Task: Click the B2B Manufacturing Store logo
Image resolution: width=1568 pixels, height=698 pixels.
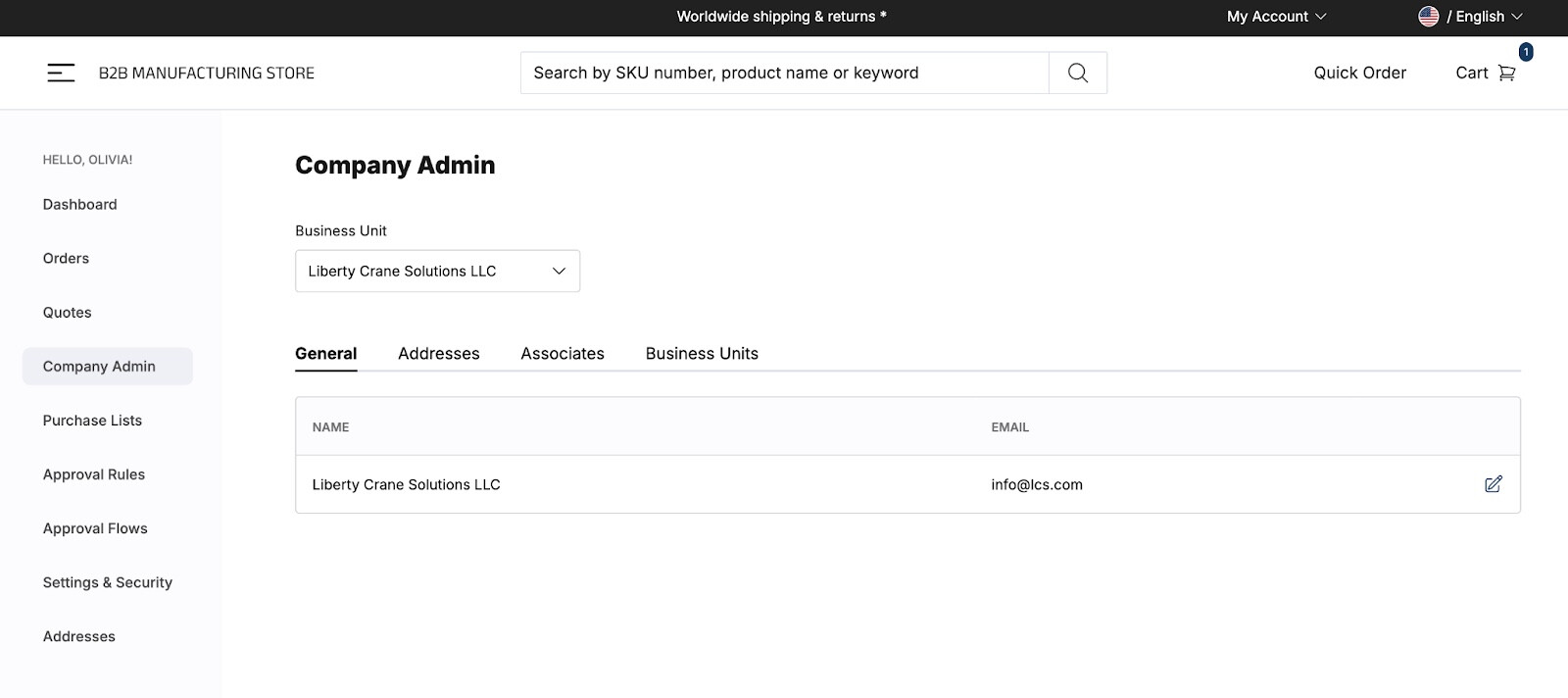Action: point(207,73)
